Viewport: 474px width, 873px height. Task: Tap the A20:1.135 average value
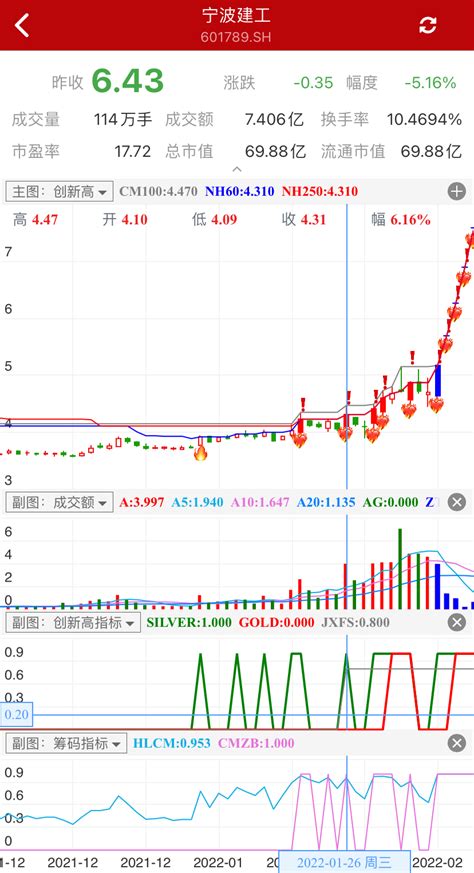click(325, 503)
